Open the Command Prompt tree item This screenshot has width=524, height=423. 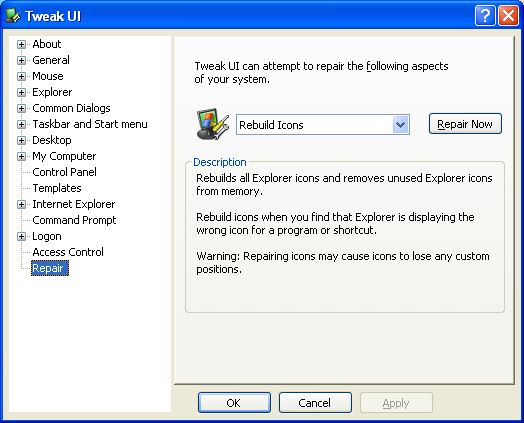click(74, 220)
